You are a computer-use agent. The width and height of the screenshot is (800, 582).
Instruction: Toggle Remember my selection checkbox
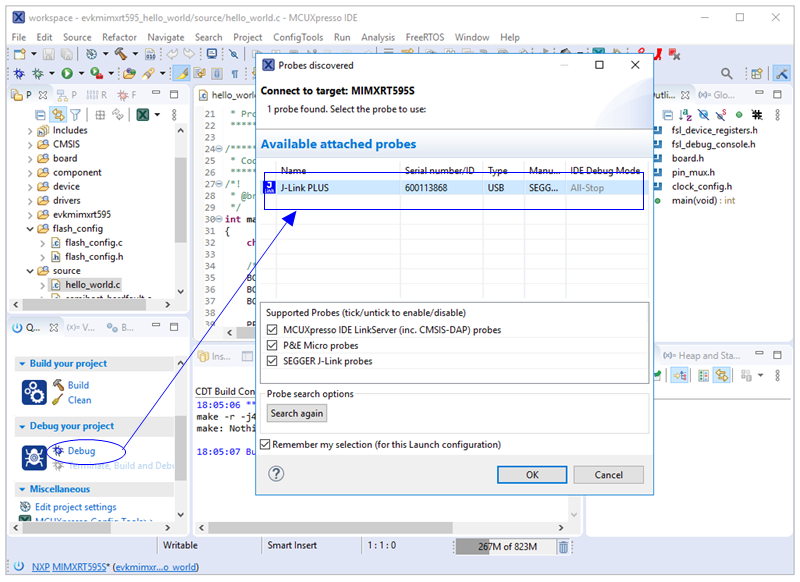tap(265, 444)
